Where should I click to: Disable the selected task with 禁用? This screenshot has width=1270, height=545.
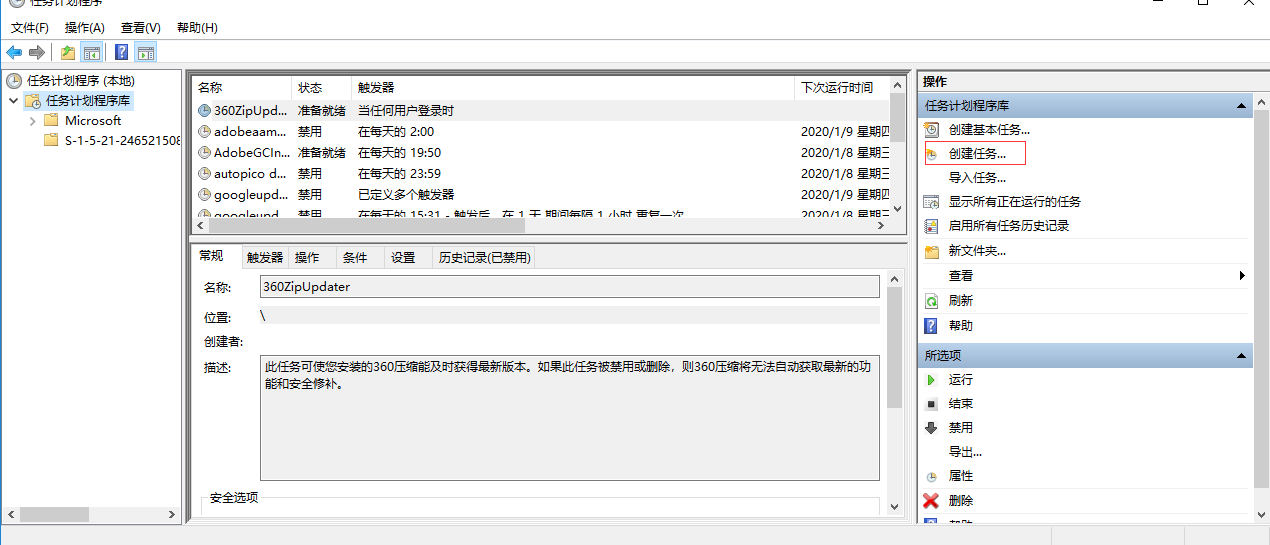click(x=960, y=428)
